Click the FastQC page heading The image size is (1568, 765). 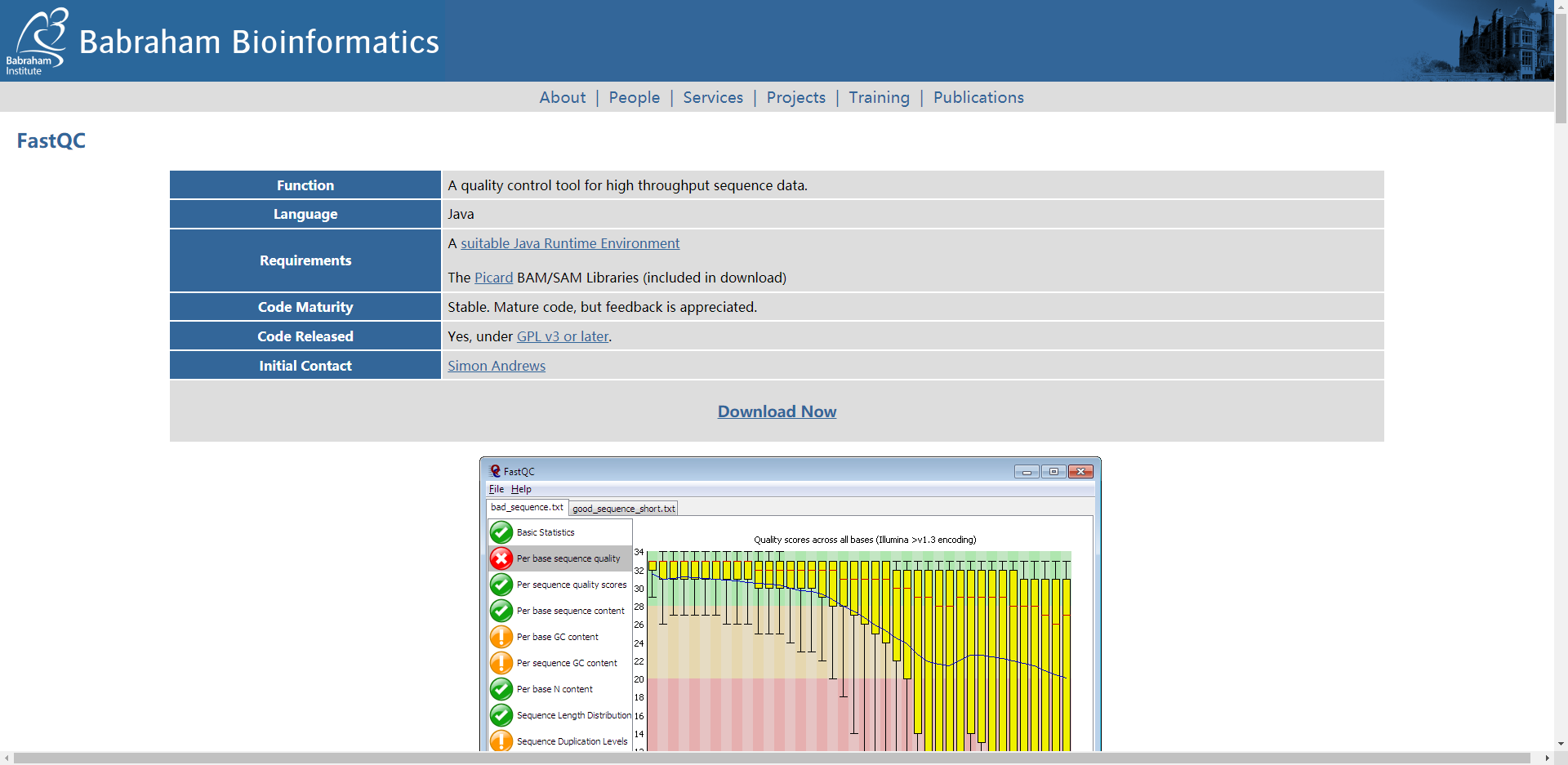(x=51, y=140)
